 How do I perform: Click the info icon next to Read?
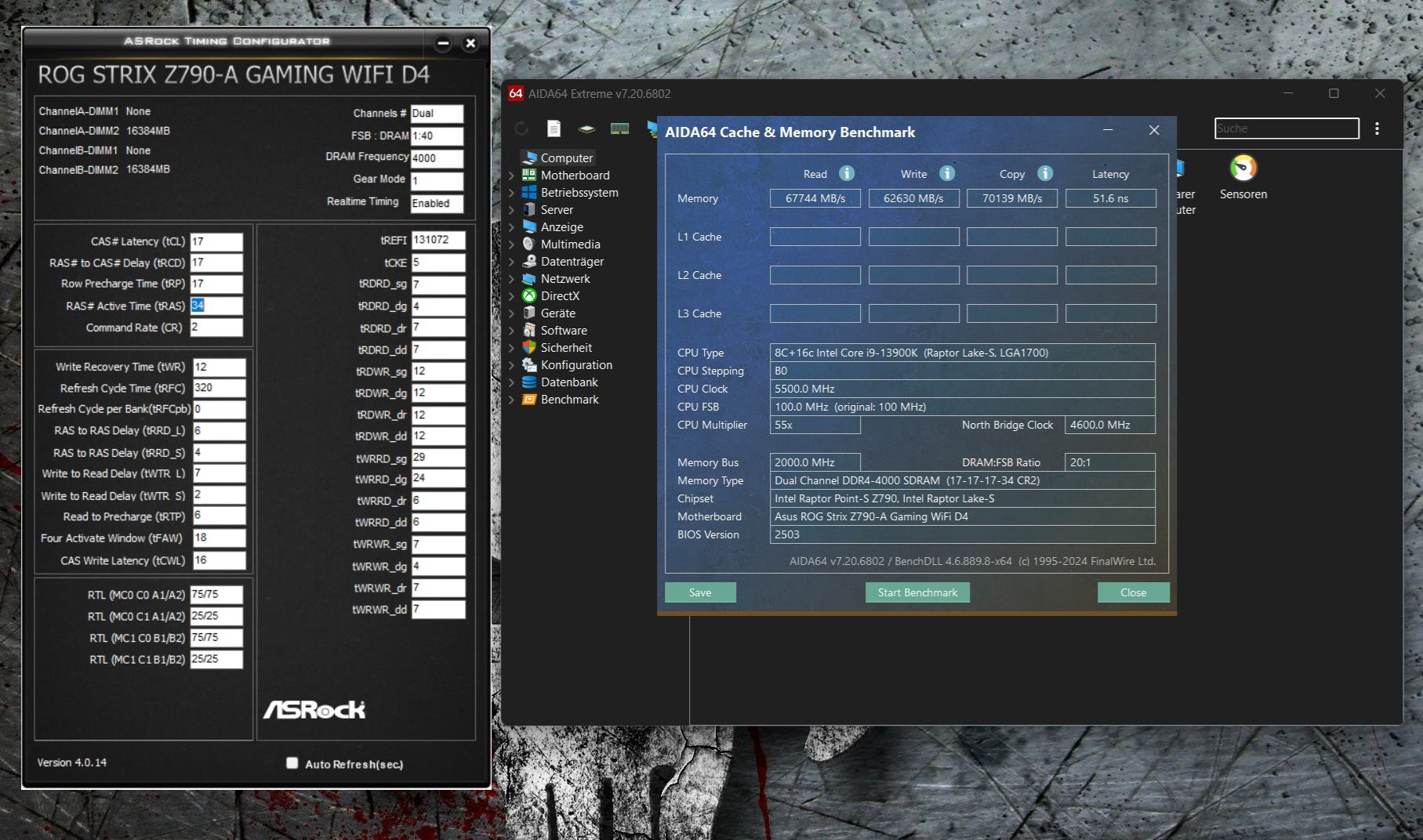pyautogui.click(x=847, y=173)
